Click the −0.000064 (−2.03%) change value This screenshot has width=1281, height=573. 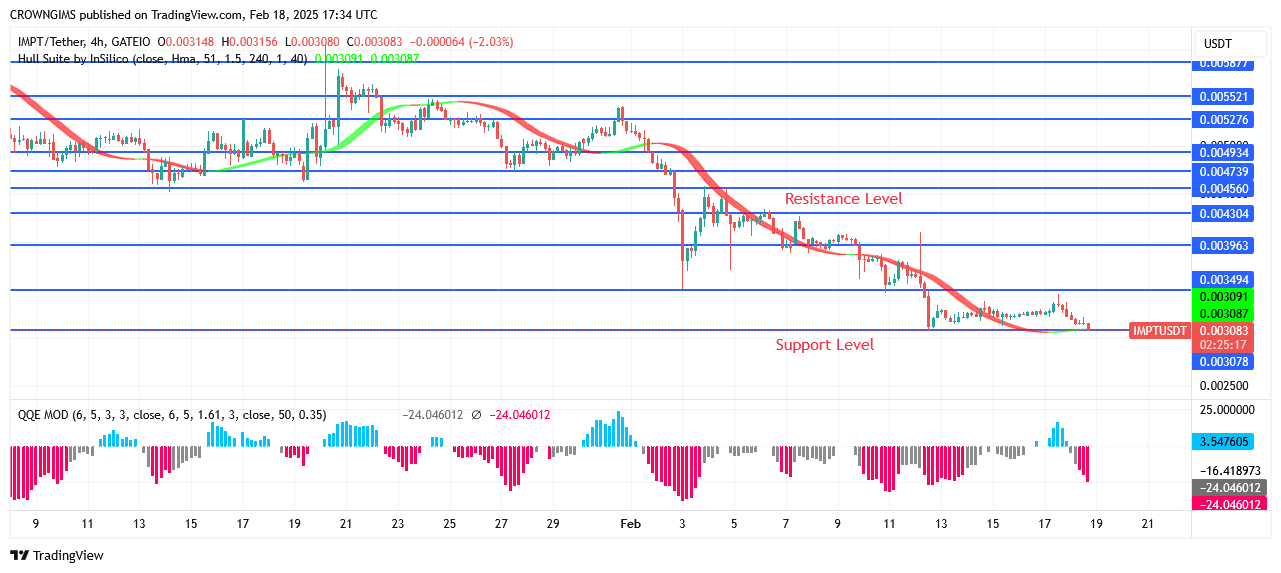pyautogui.click(x=464, y=42)
